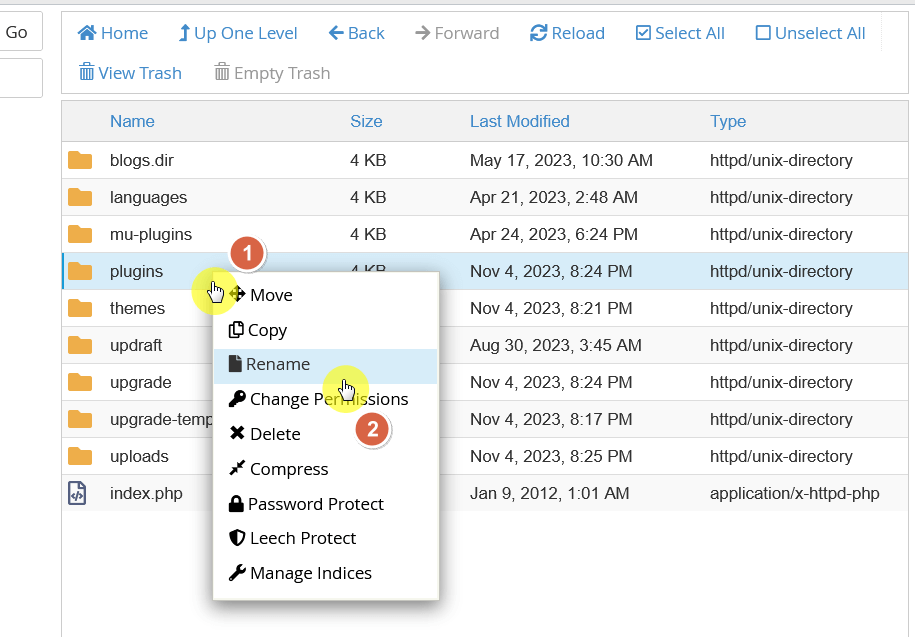Sort files by the Name column header

[x=132, y=121]
